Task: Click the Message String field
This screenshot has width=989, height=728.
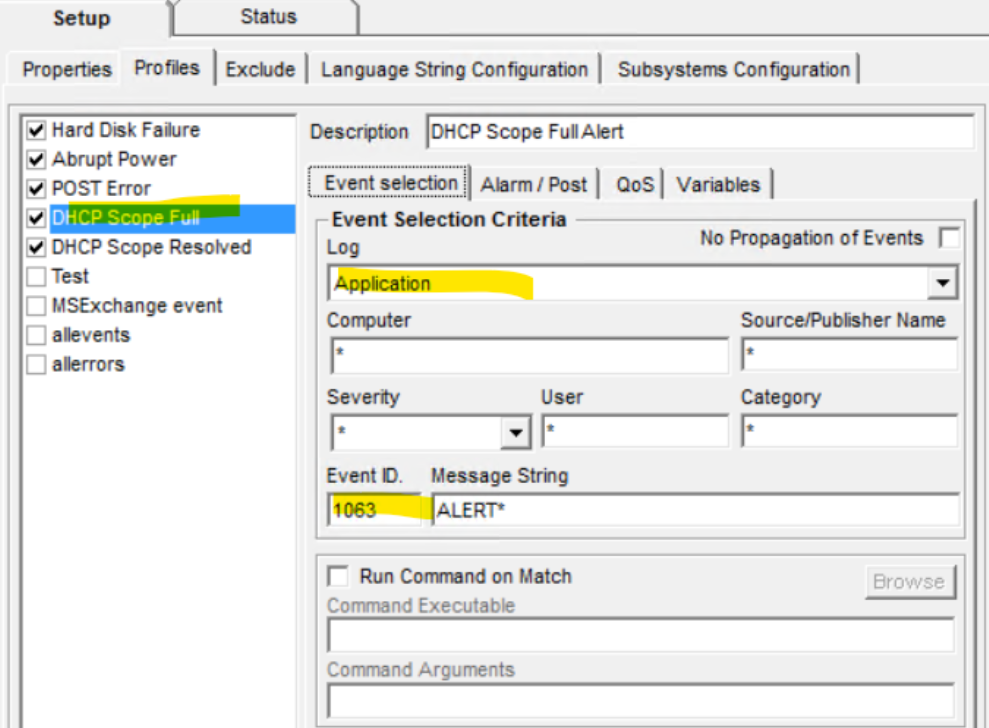Action: [x=696, y=509]
